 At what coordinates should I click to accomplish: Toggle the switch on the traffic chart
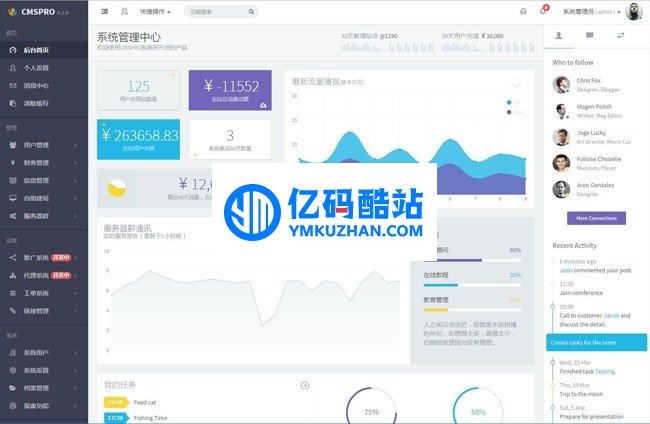(519, 82)
